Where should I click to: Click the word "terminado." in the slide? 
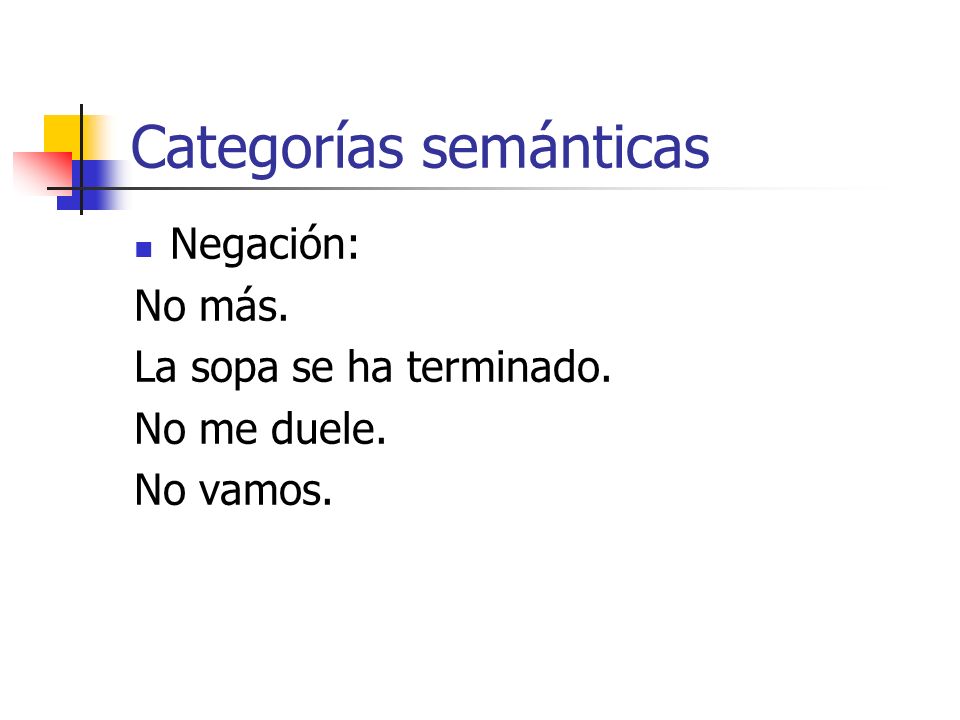click(509, 367)
